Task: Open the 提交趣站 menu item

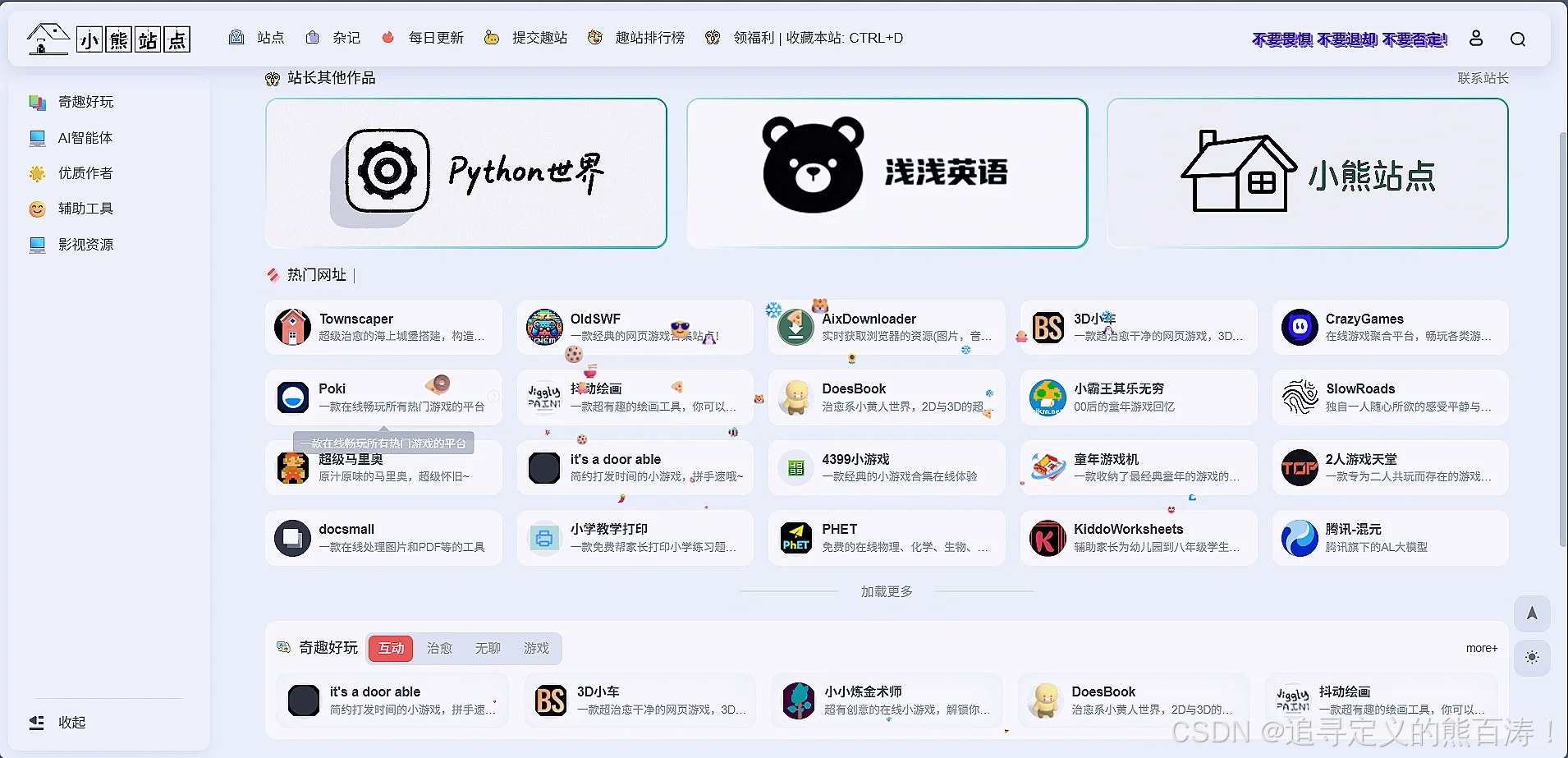Action: 526,38
